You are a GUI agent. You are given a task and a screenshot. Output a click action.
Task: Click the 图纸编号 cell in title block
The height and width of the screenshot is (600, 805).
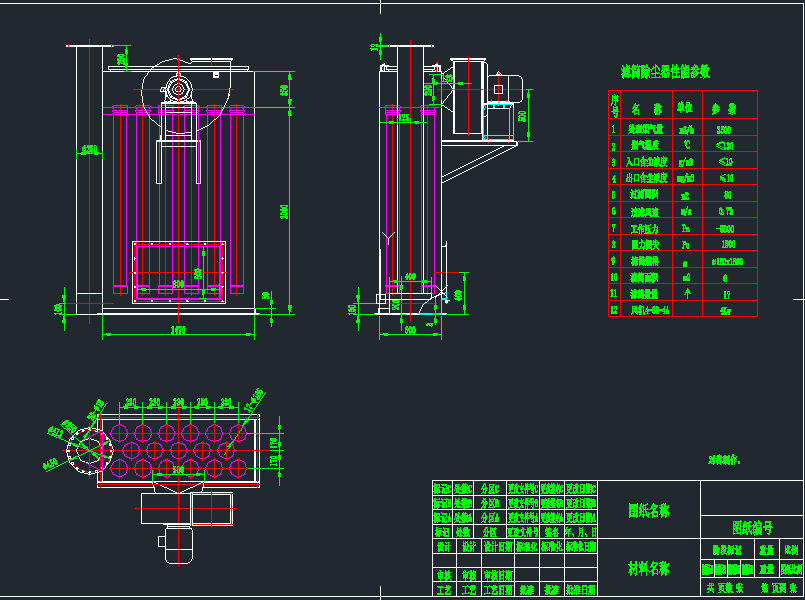point(752,526)
